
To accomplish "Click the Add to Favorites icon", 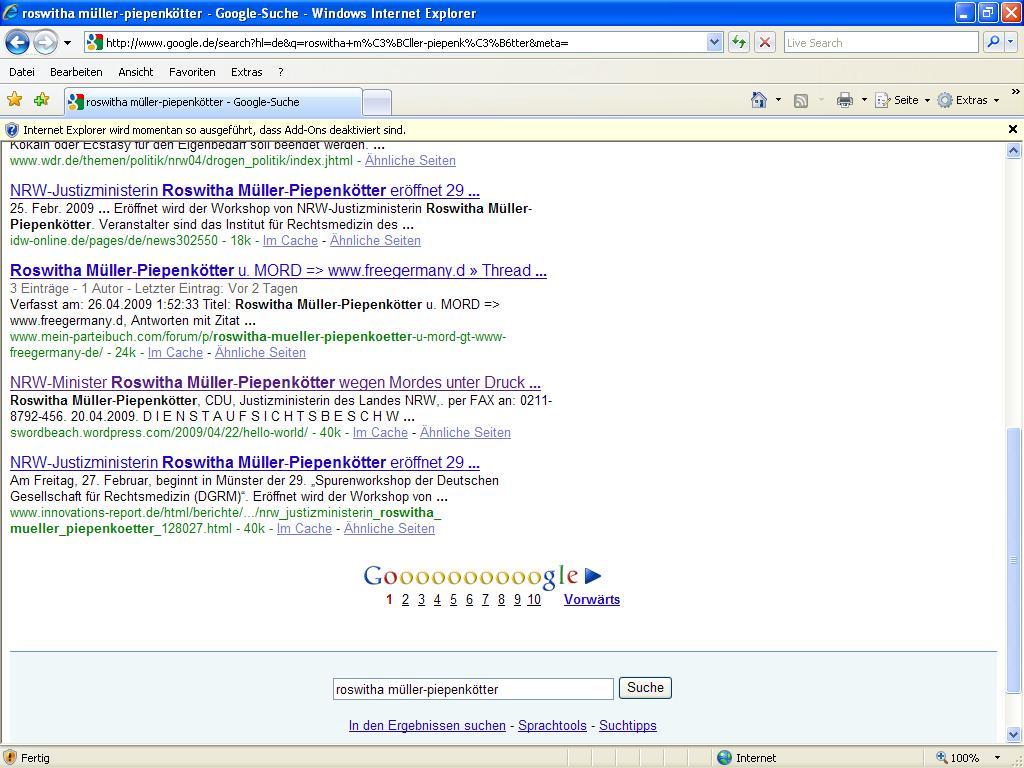I will click(41, 100).
